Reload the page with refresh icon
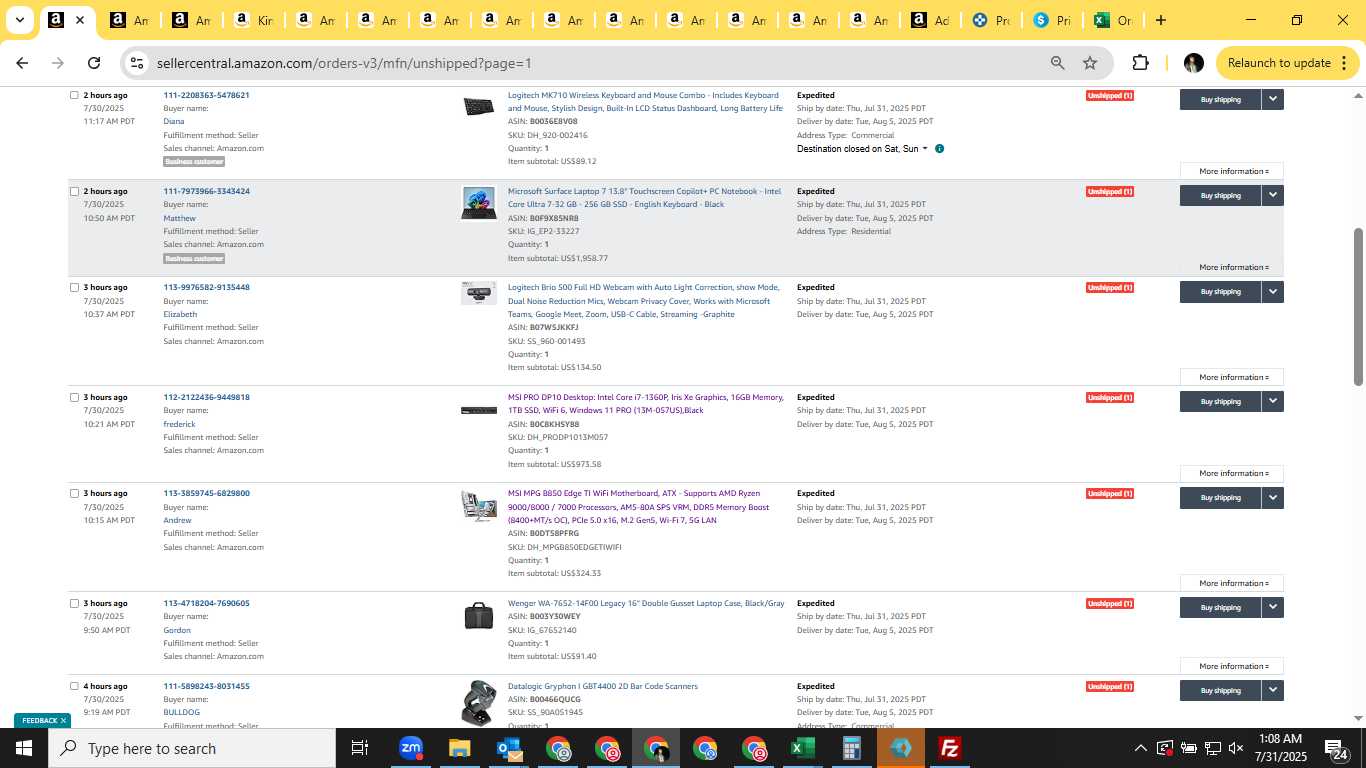The height and width of the screenshot is (768, 1366). pyautogui.click(x=94, y=63)
